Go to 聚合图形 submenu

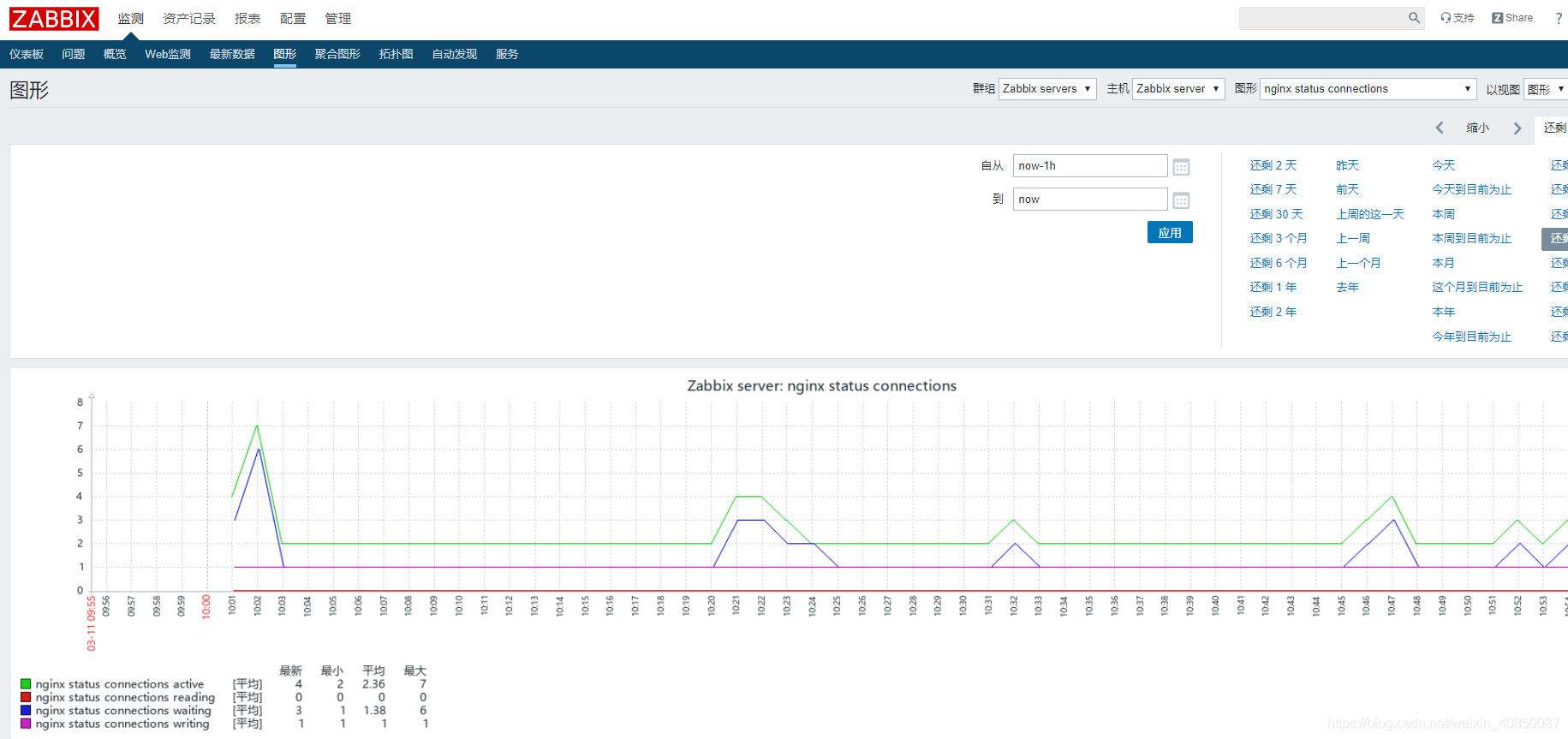tap(337, 54)
